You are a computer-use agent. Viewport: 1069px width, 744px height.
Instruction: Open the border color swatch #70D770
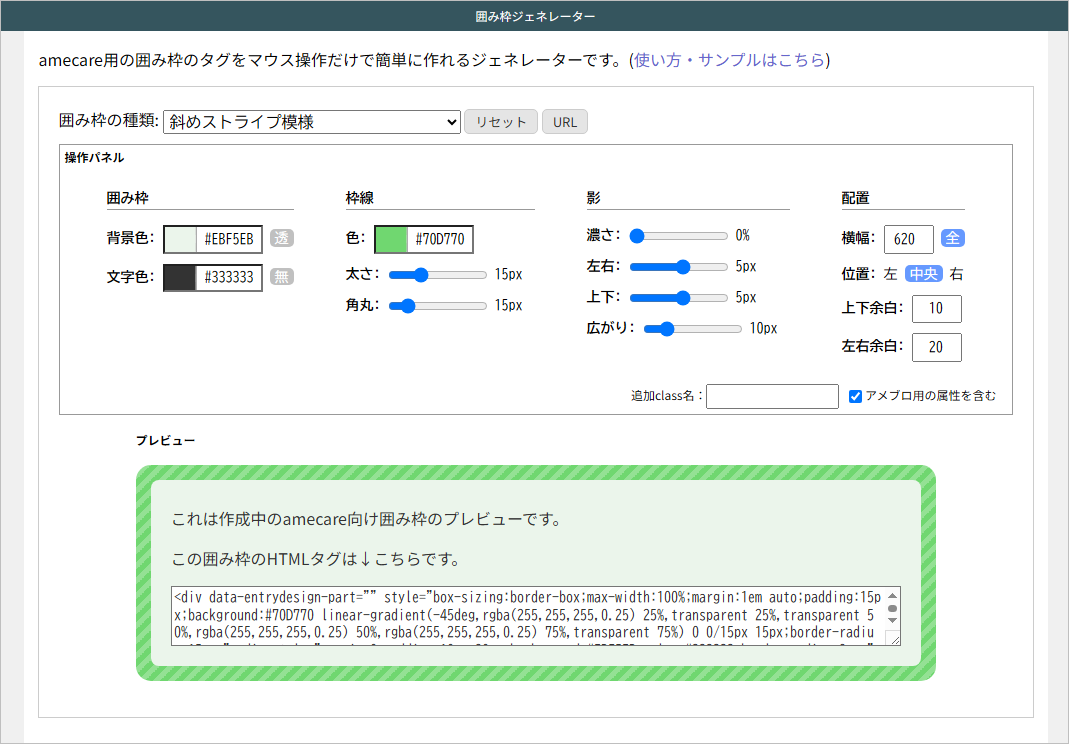[392, 240]
